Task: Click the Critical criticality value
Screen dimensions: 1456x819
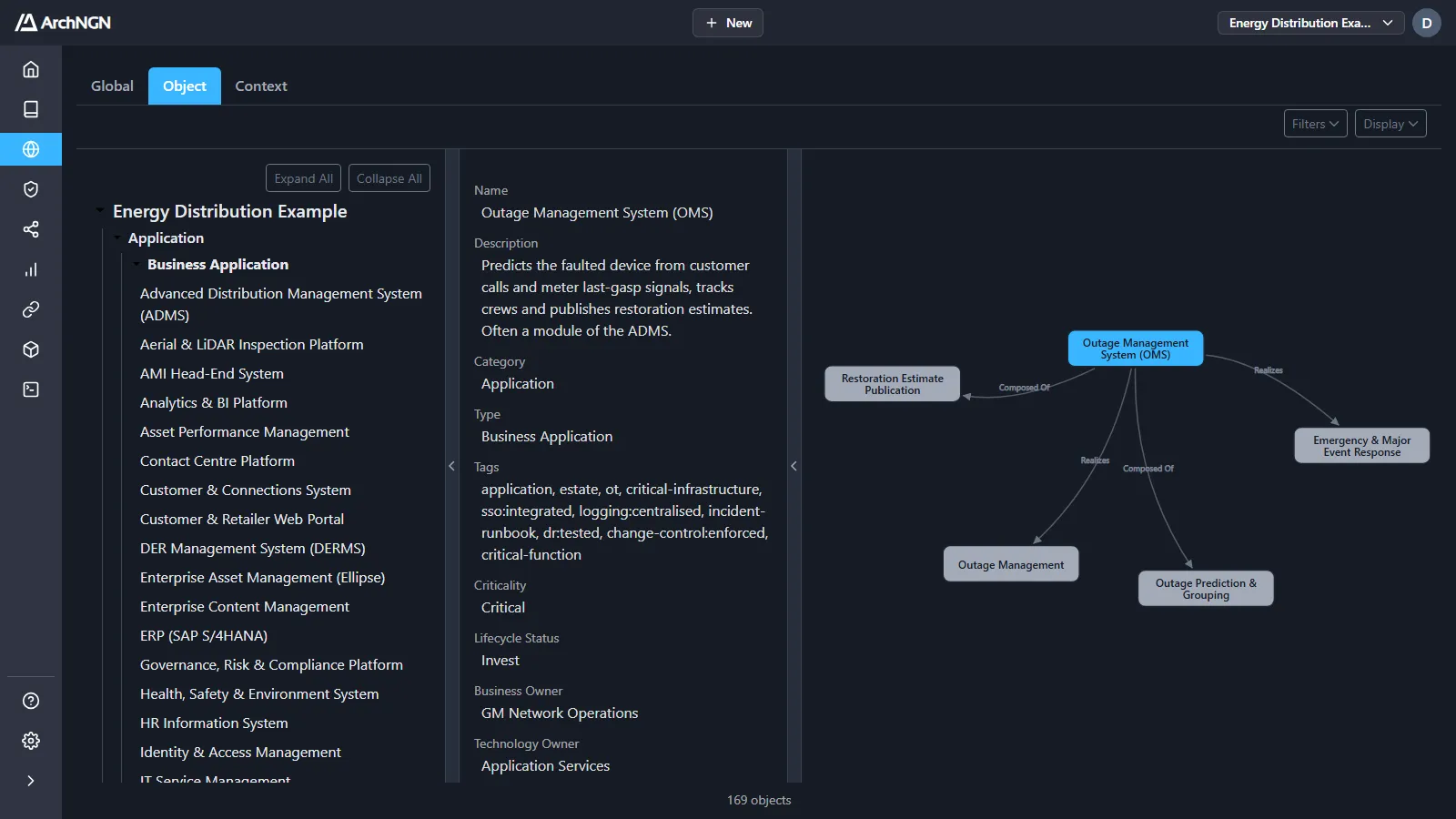Action: [503, 608]
